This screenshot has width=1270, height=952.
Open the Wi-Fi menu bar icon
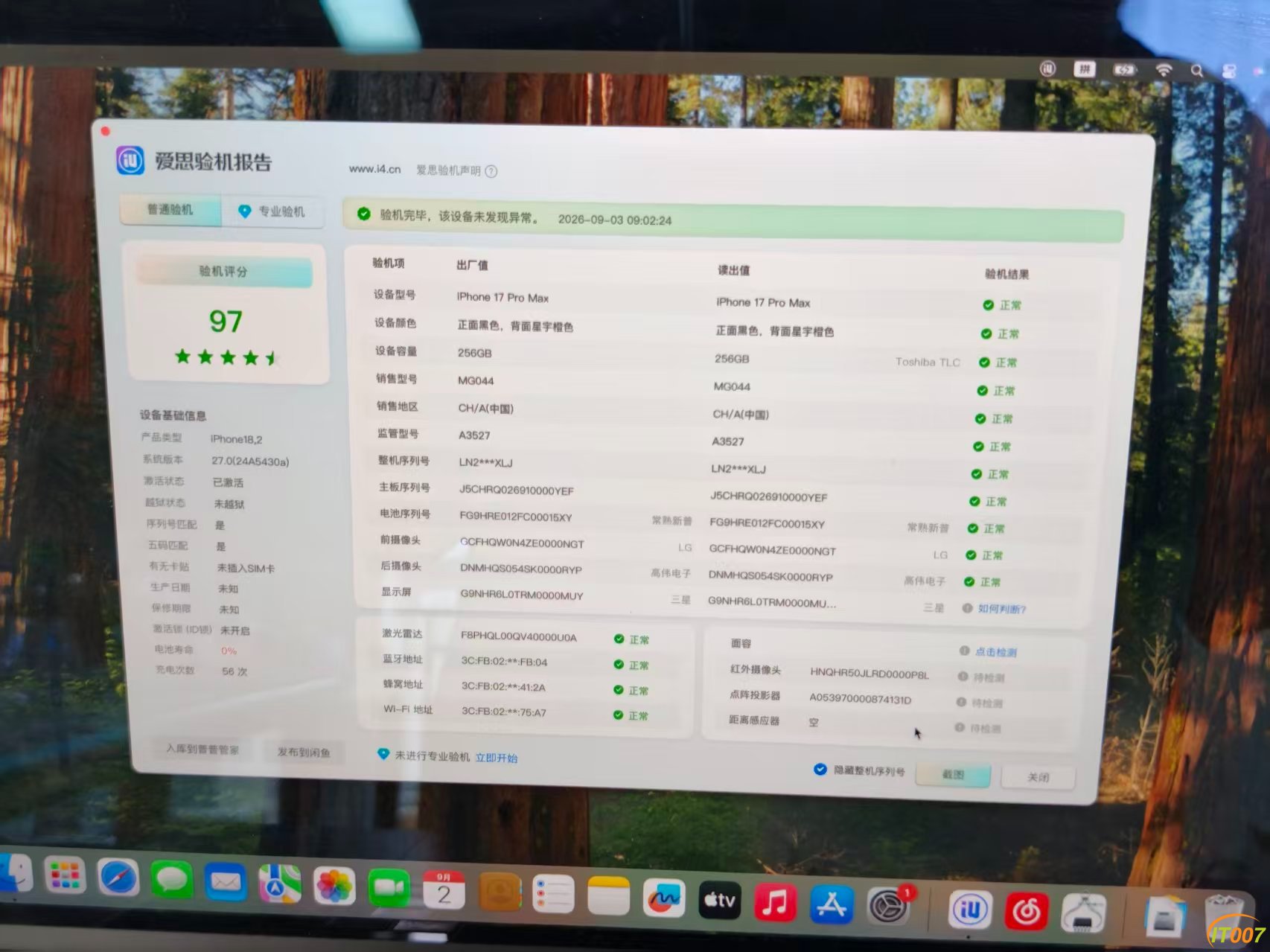1164,70
